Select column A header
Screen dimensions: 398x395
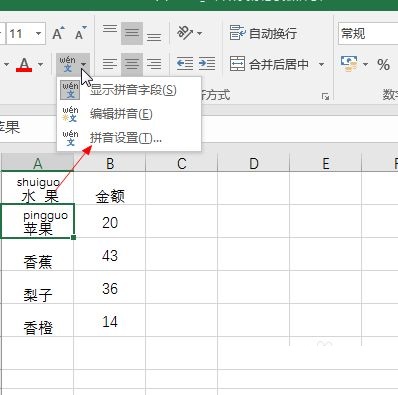tap(38, 163)
